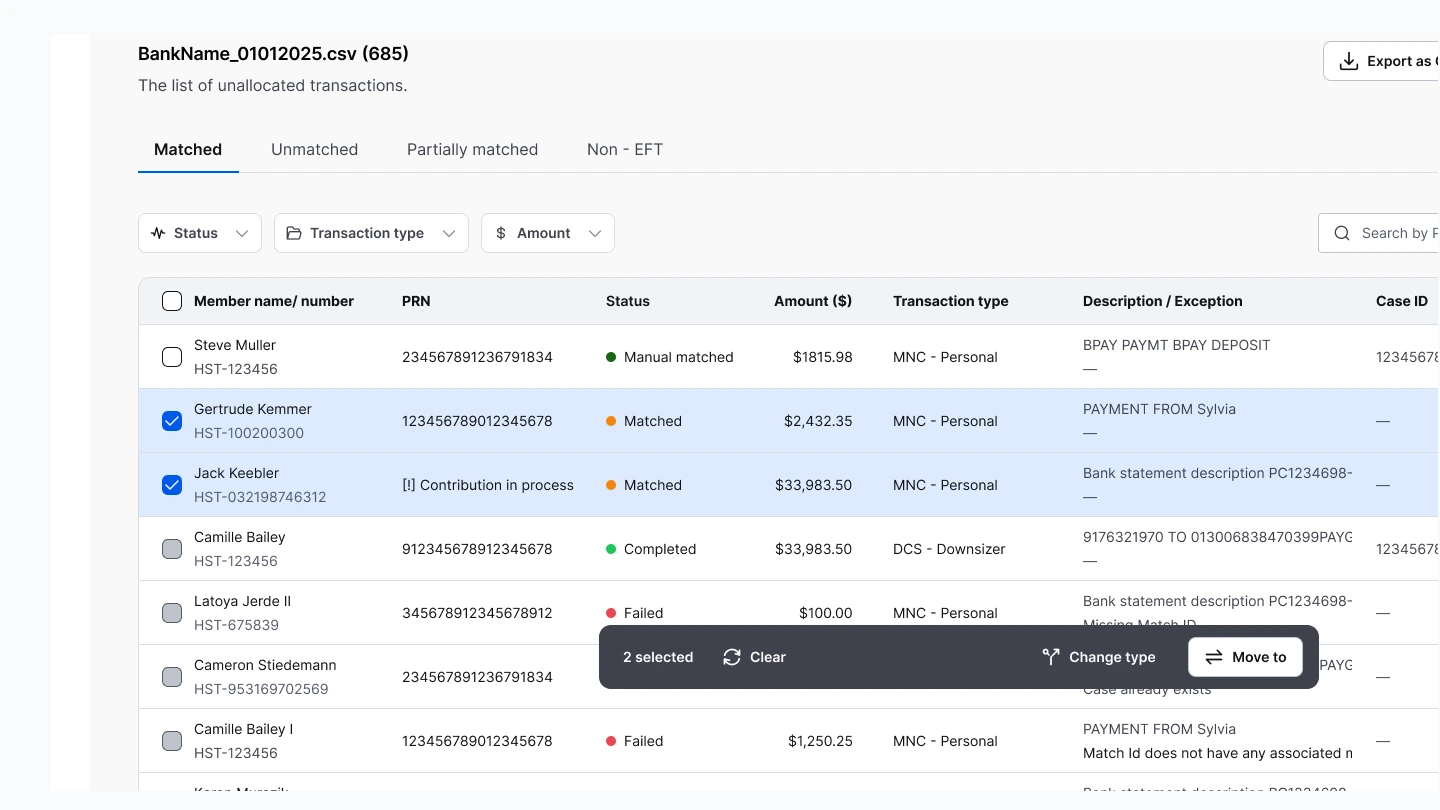Viewport: 1440px width, 810px height.
Task: Tick the Camille Bailey HST-123456 Completed row checkbox
Action: [172, 549]
